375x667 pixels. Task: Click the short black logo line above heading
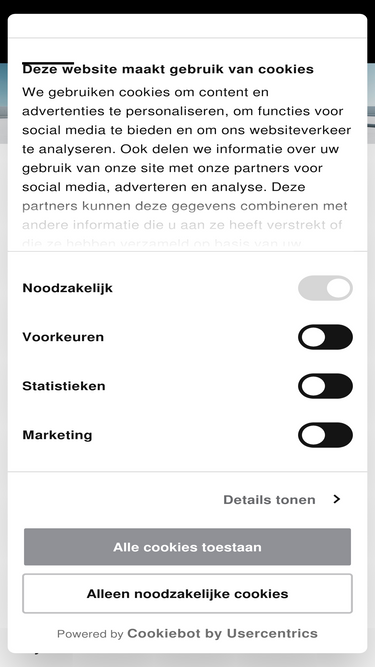point(48,63)
